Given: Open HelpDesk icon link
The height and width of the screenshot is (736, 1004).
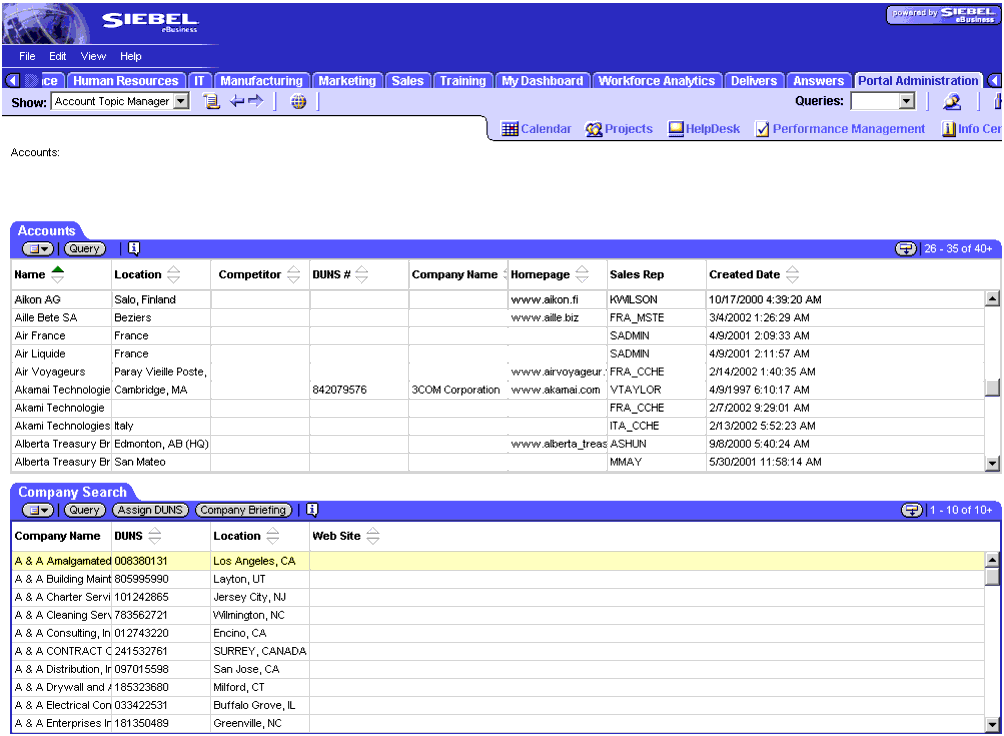Looking at the screenshot, I should tap(704, 129).
